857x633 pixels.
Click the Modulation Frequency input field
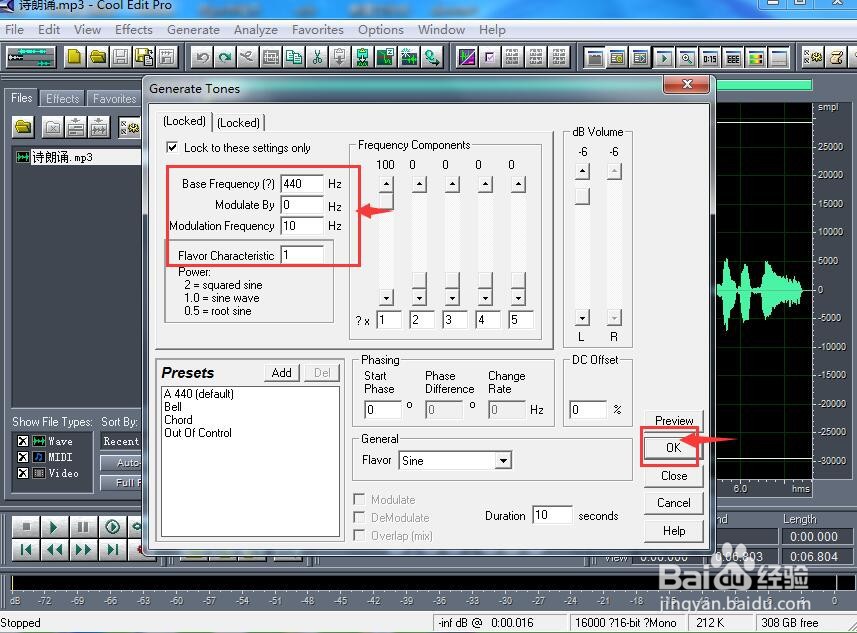pos(302,226)
